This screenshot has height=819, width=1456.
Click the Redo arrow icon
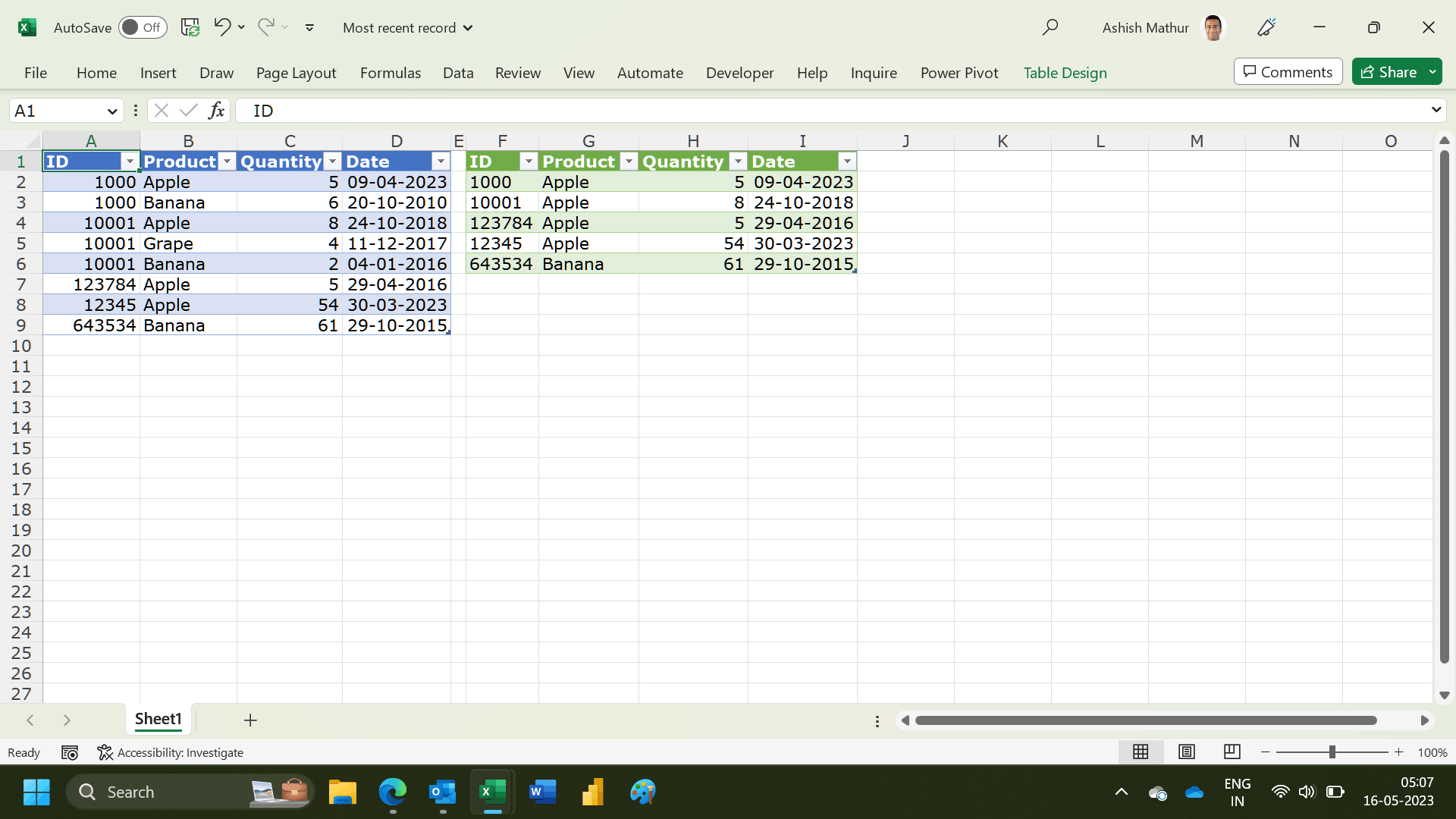(265, 27)
